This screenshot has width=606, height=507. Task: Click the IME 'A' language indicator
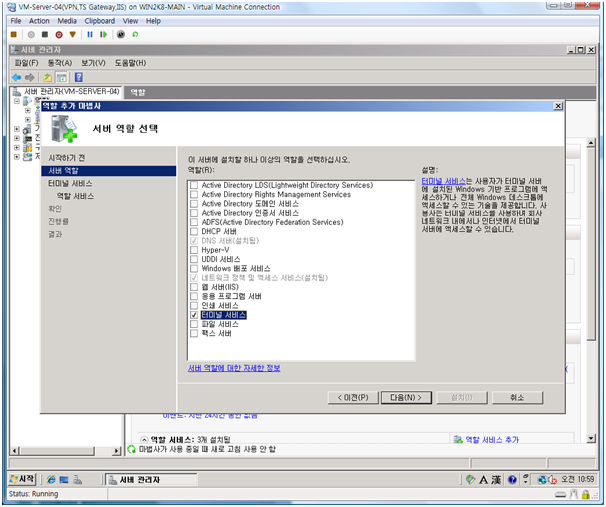click(x=483, y=480)
